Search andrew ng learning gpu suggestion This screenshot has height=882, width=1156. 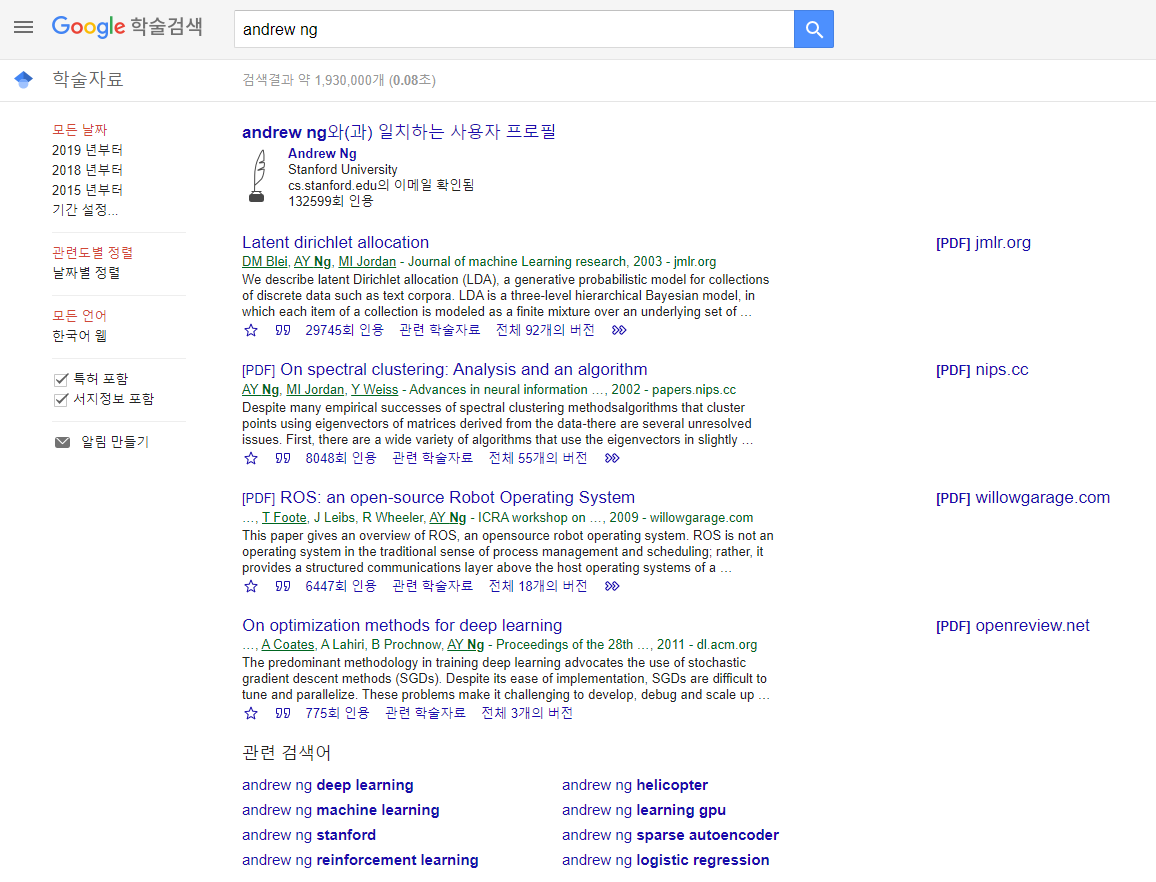pos(644,810)
